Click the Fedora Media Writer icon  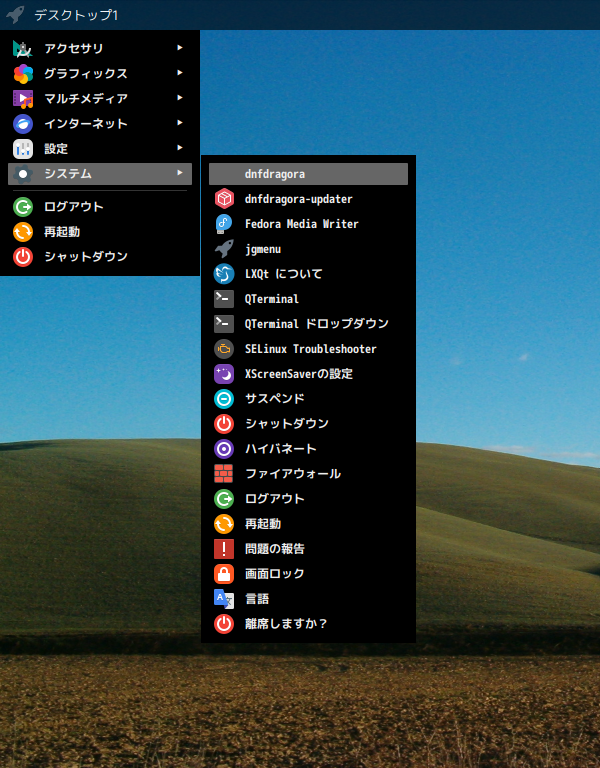224,224
